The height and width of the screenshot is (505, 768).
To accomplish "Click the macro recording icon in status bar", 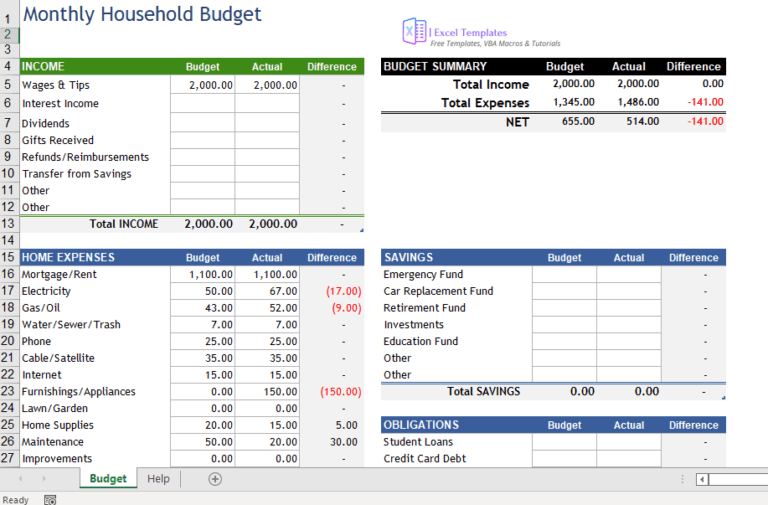I will [x=50, y=499].
